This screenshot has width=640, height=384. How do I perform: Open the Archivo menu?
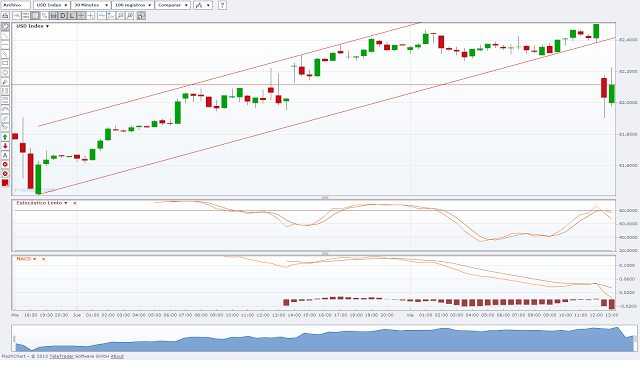coord(16,5)
